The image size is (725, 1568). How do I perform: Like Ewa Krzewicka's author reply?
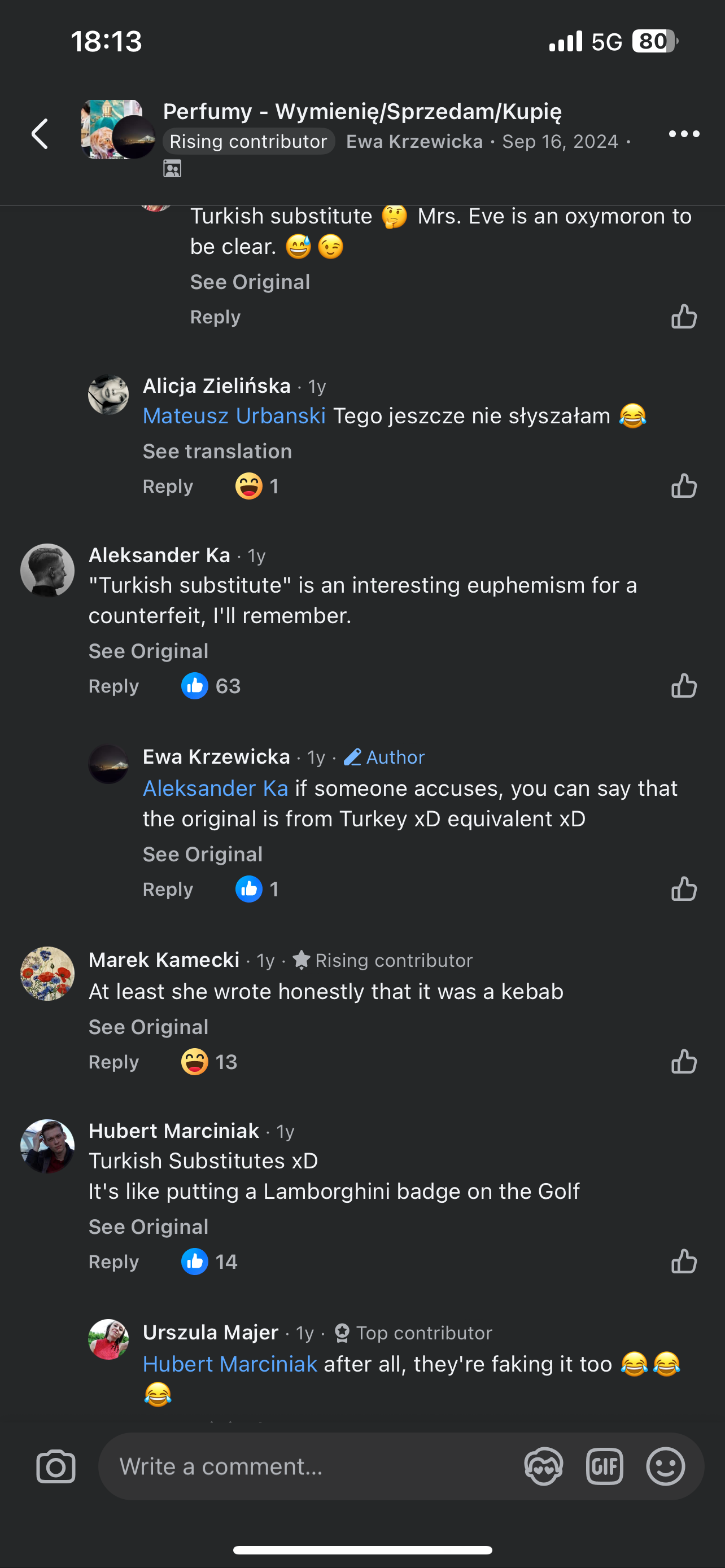coord(684,890)
